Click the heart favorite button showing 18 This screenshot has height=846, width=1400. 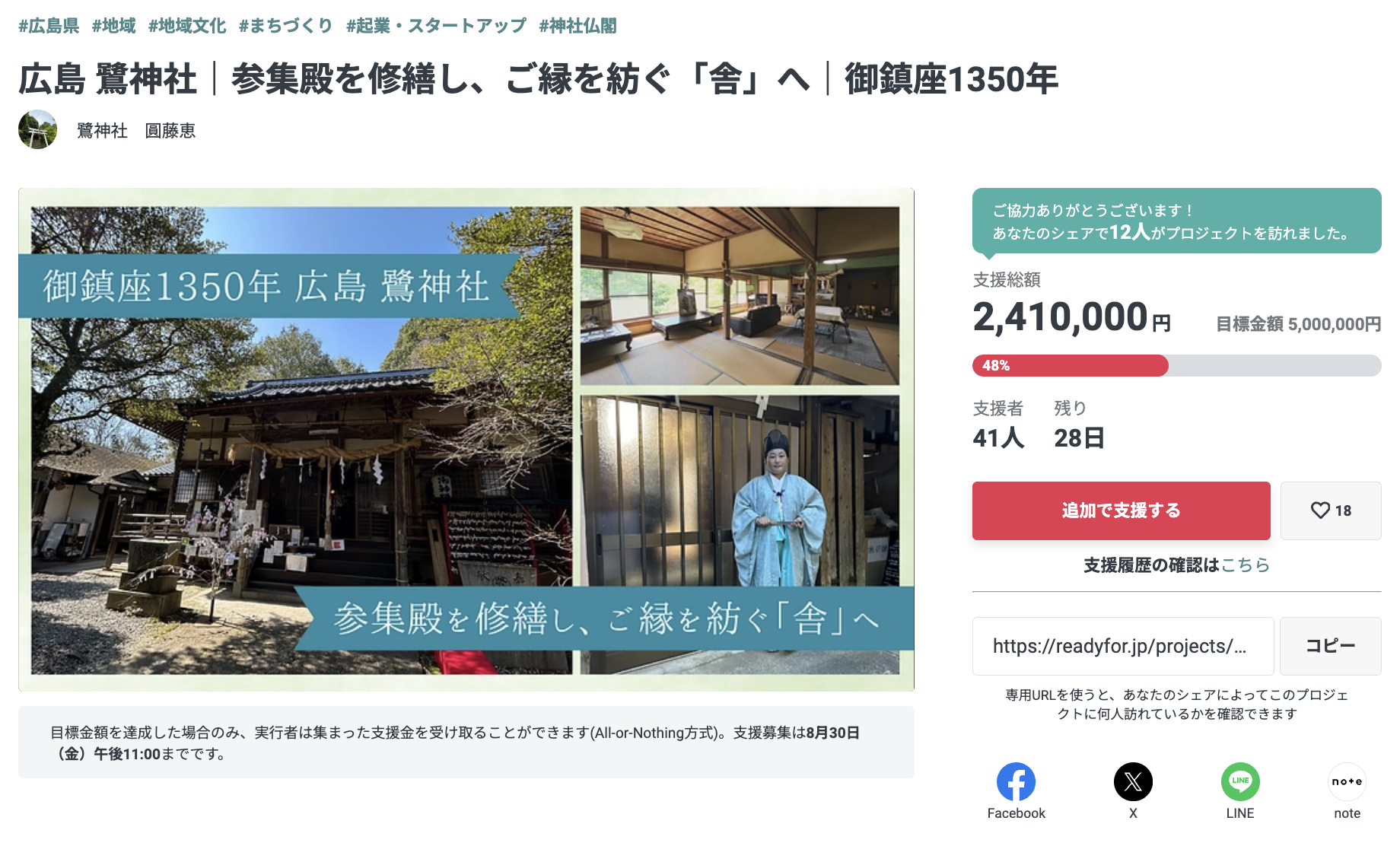[x=1331, y=510]
